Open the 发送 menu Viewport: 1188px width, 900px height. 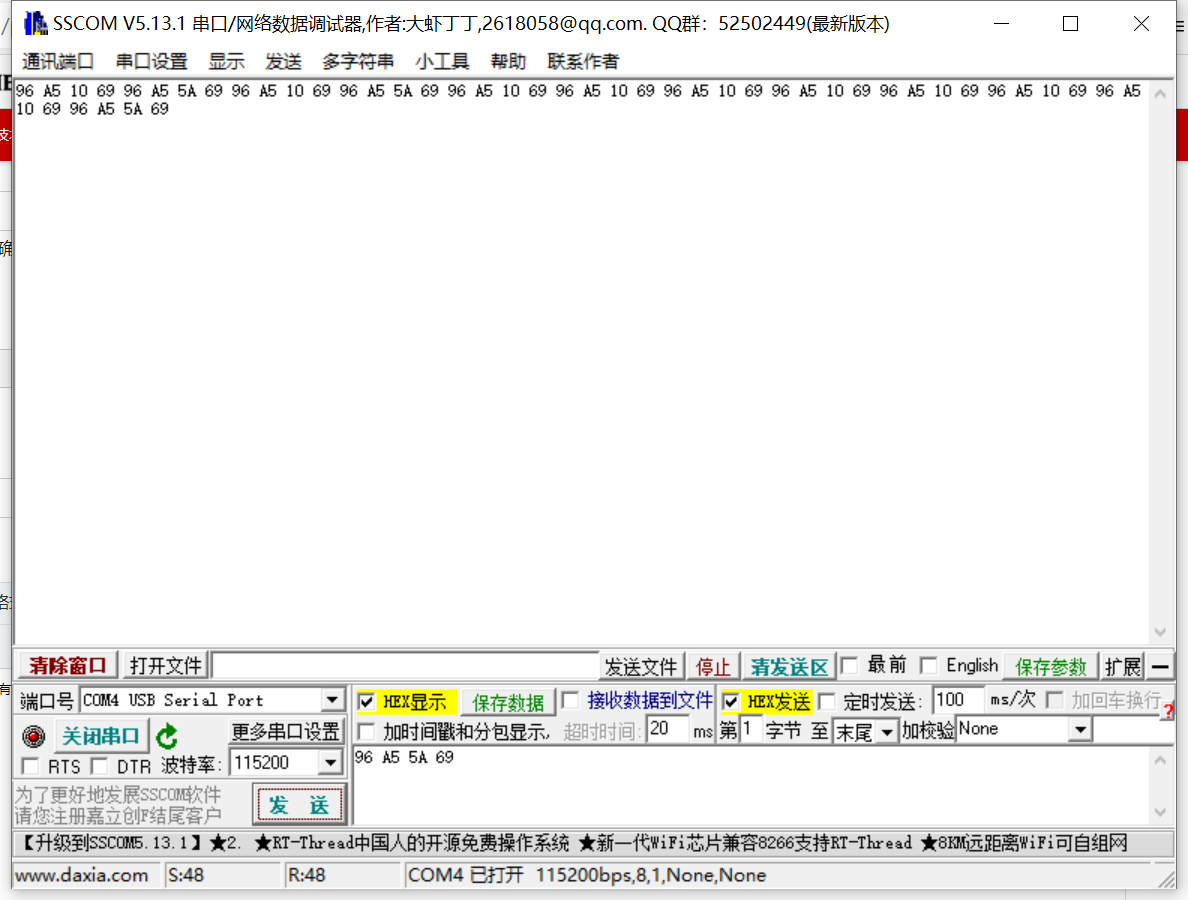pos(283,61)
